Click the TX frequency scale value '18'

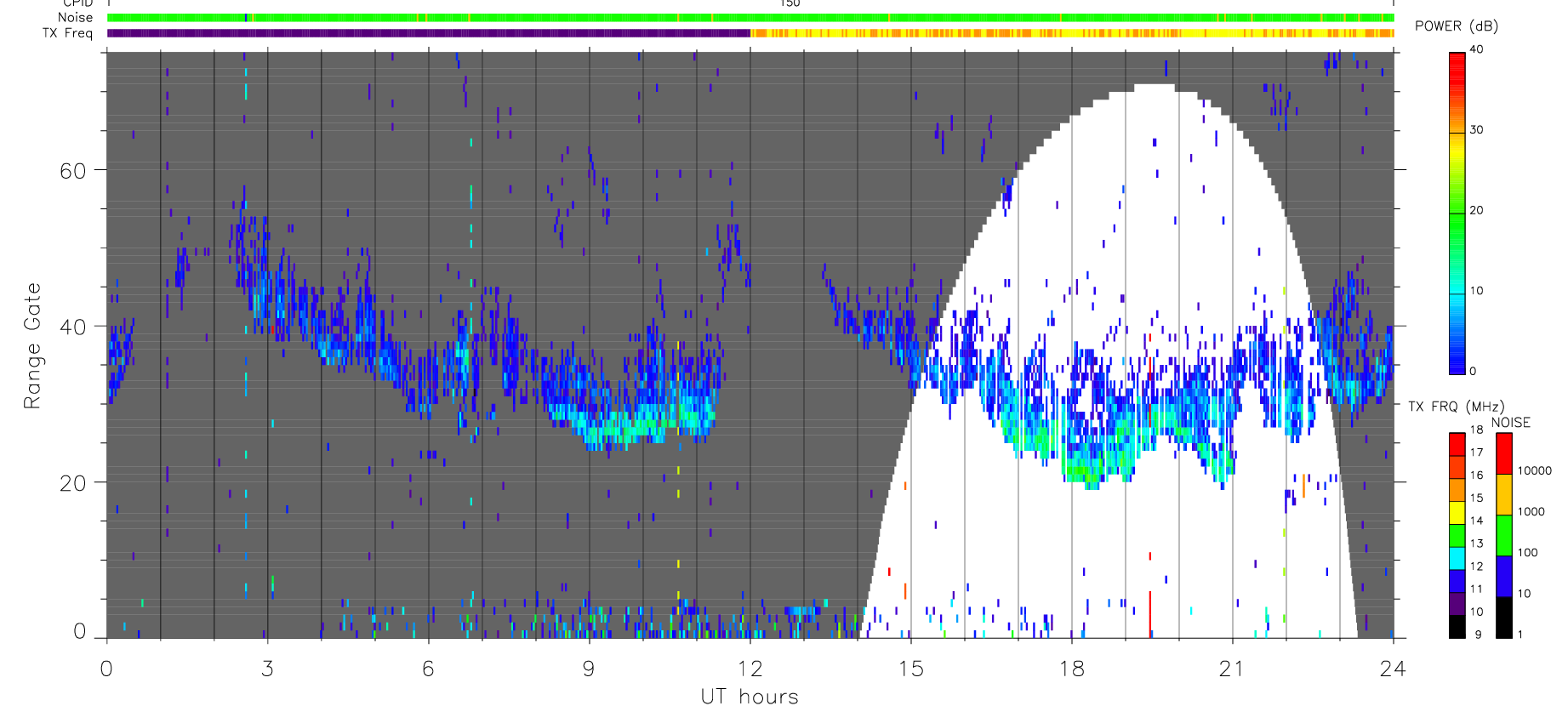[x=1476, y=430]
